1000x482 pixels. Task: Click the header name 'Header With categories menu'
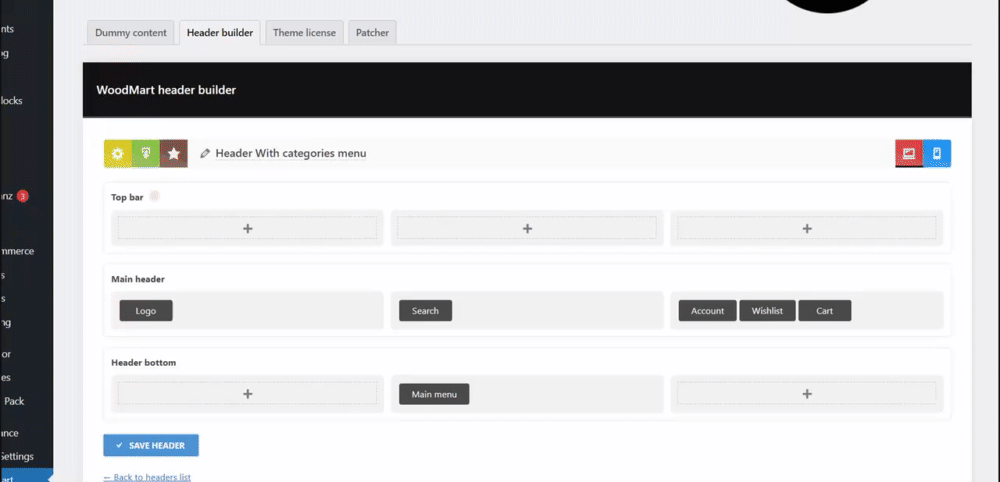[291, 154]
